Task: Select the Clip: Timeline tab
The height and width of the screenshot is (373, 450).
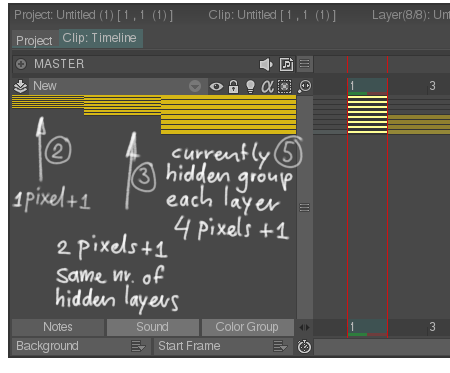Action: click(x=100, y=38)
